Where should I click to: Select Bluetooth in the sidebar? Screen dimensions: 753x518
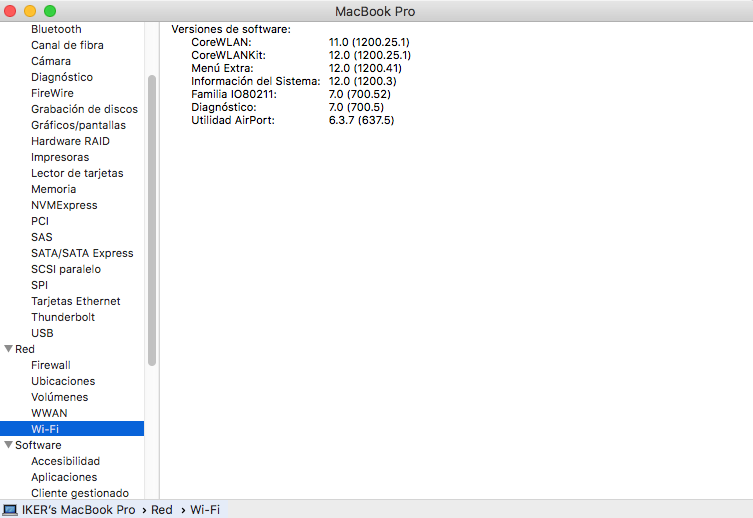pos(56,29)
